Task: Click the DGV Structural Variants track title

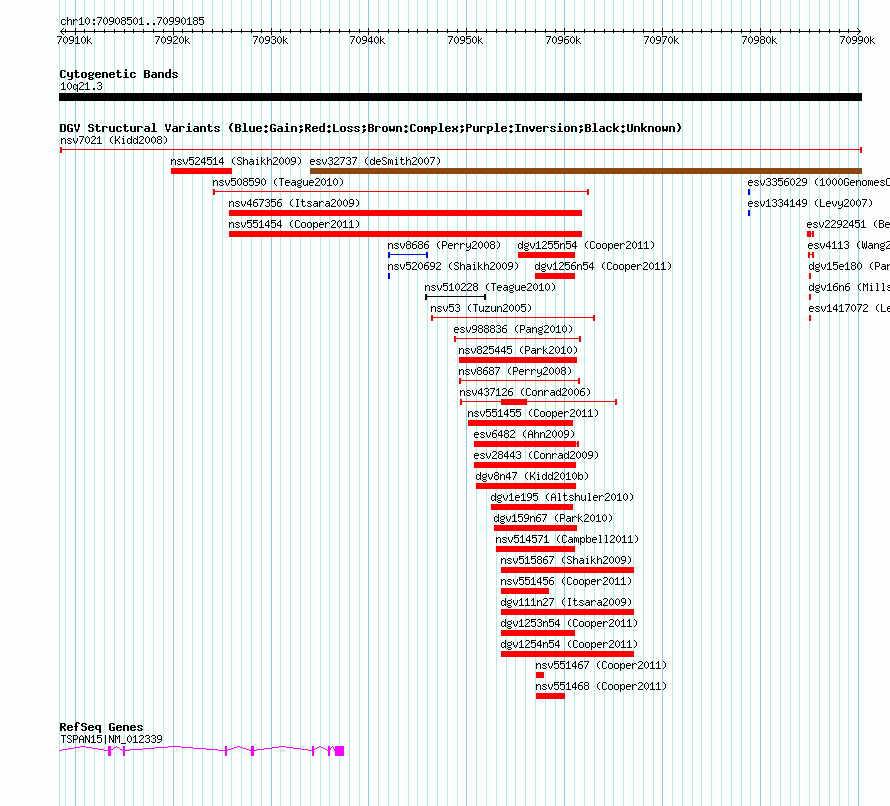Action: tap(371, 128)
